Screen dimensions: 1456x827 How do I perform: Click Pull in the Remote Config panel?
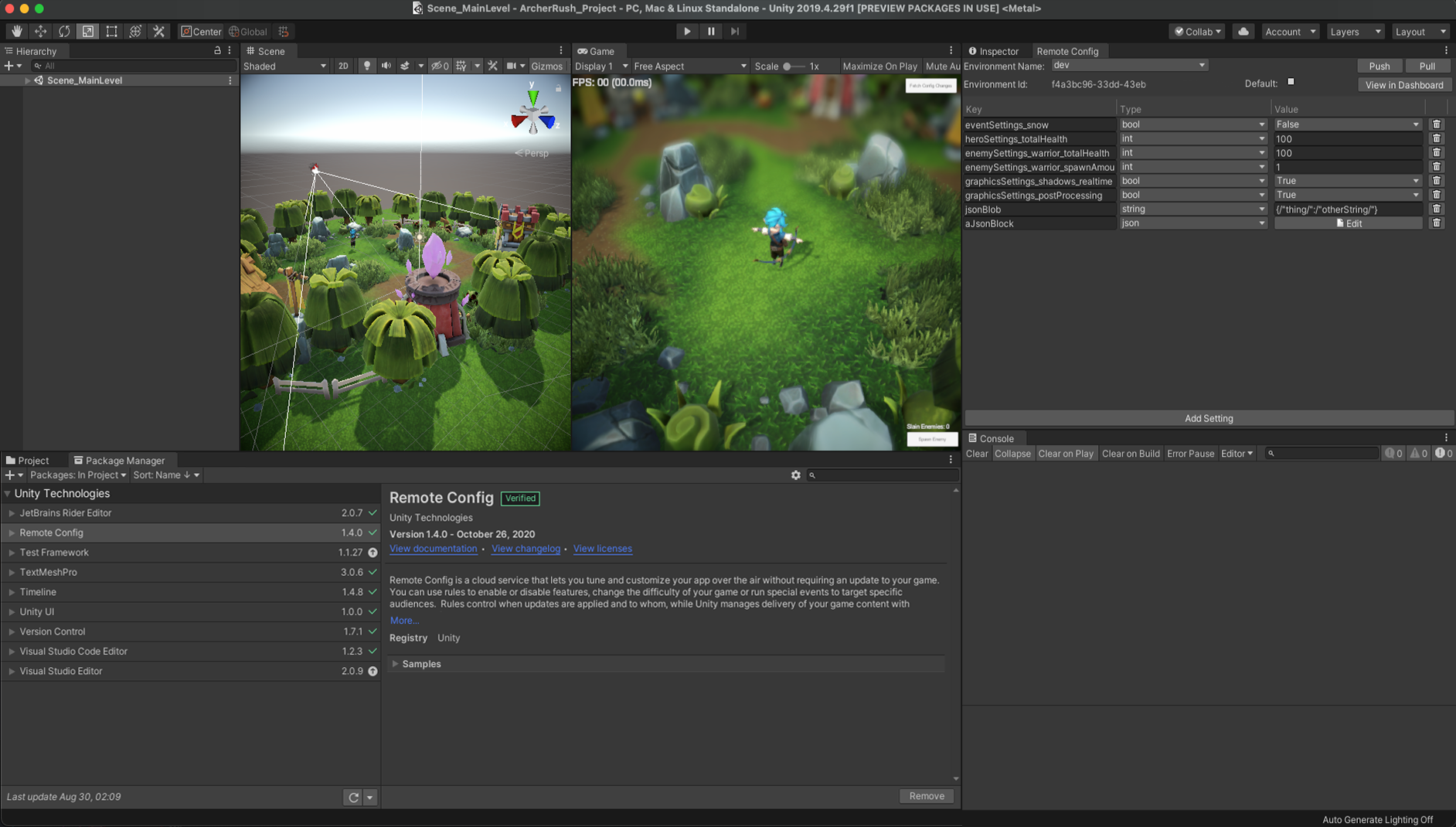pos(1428,66)
